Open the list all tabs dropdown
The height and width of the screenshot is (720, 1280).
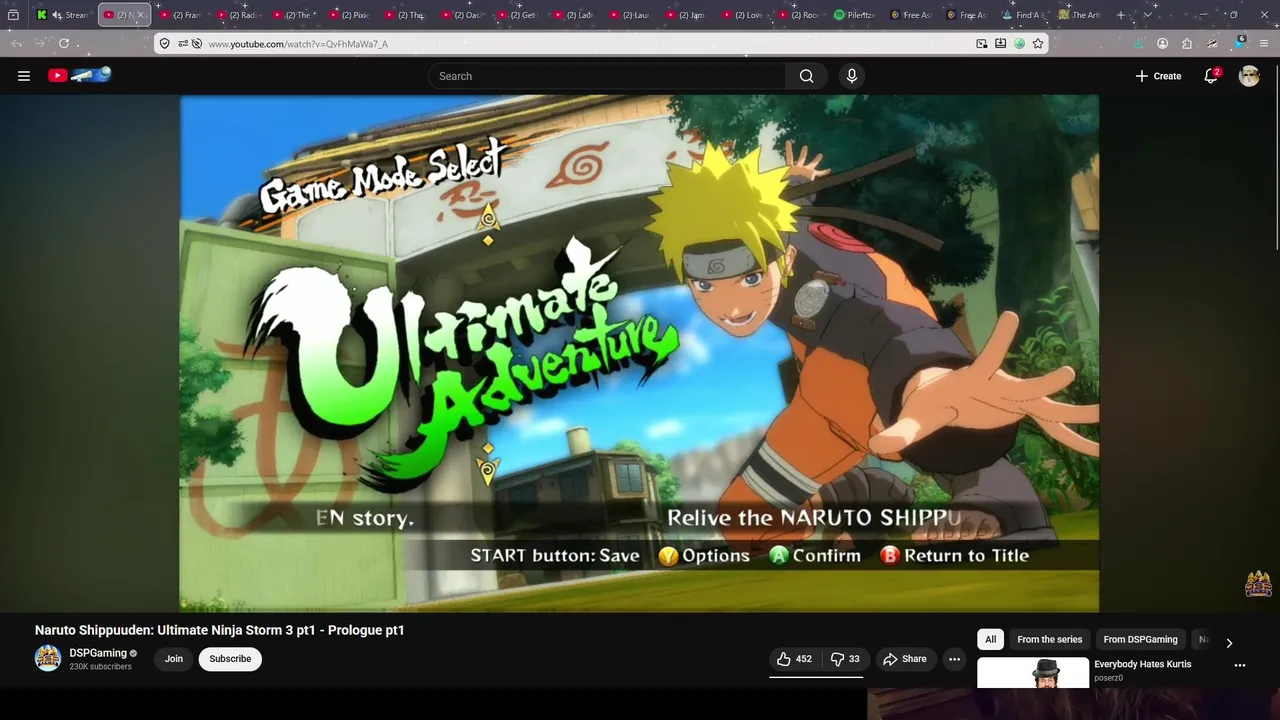coord(1147,15)
